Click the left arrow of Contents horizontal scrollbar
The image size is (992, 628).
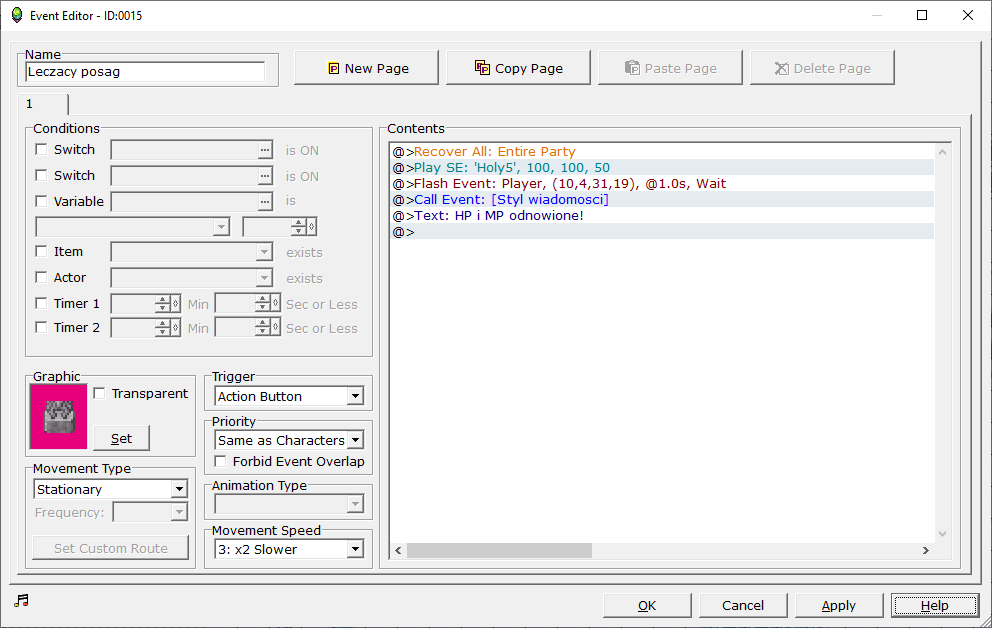(x=398, y=550)
